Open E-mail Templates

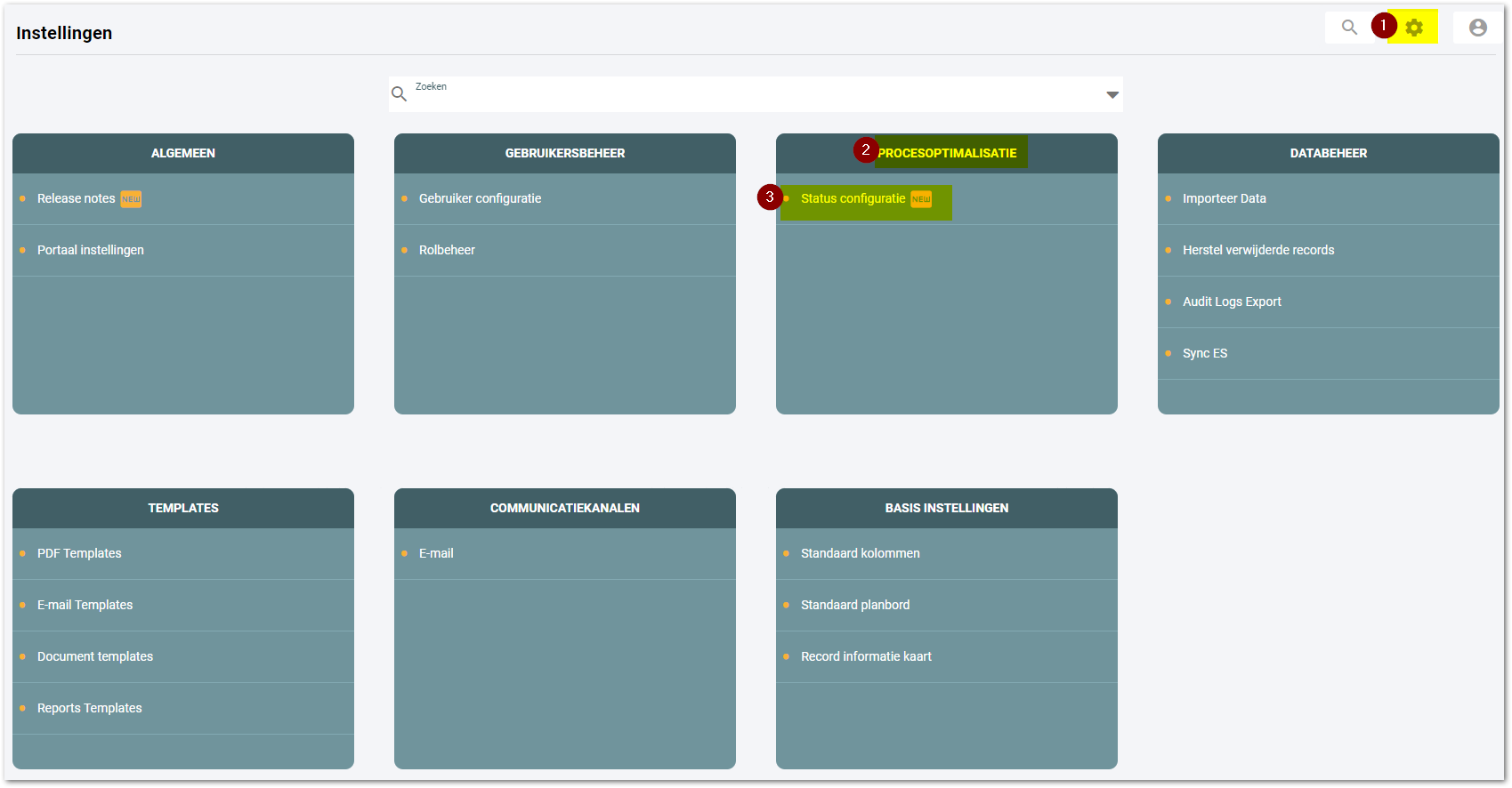[x=85, y=605]
